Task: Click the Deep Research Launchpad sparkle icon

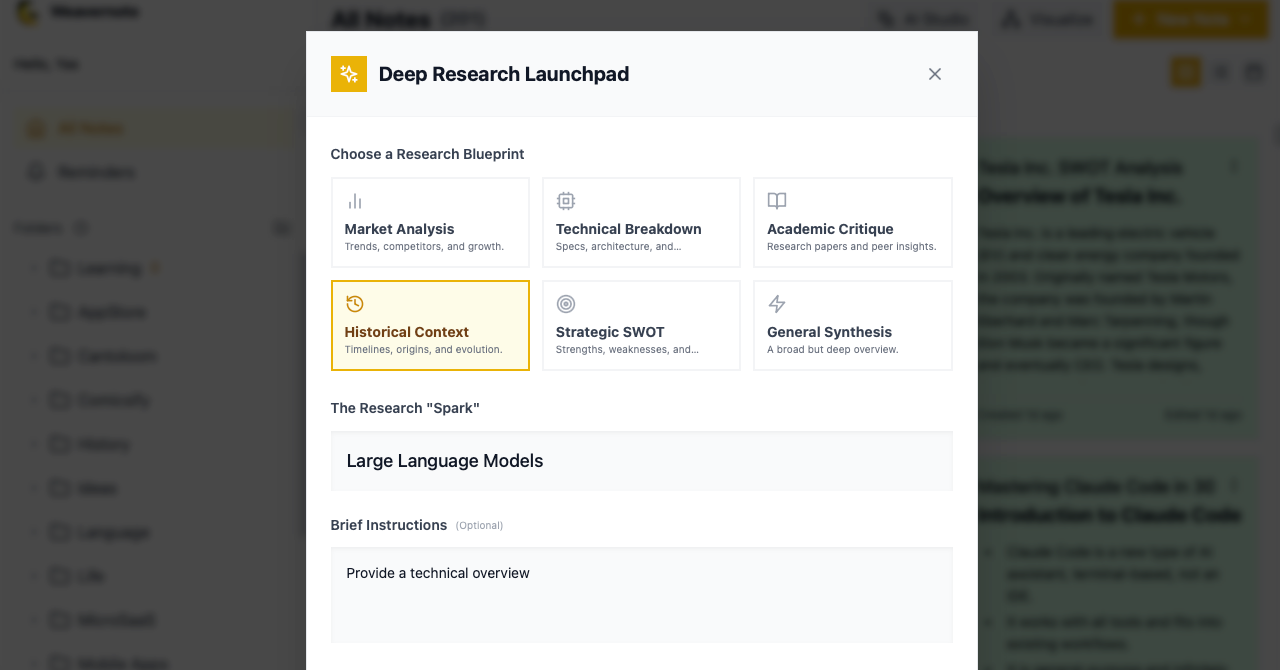Action: pyautogui.click(x=349, y=74)
